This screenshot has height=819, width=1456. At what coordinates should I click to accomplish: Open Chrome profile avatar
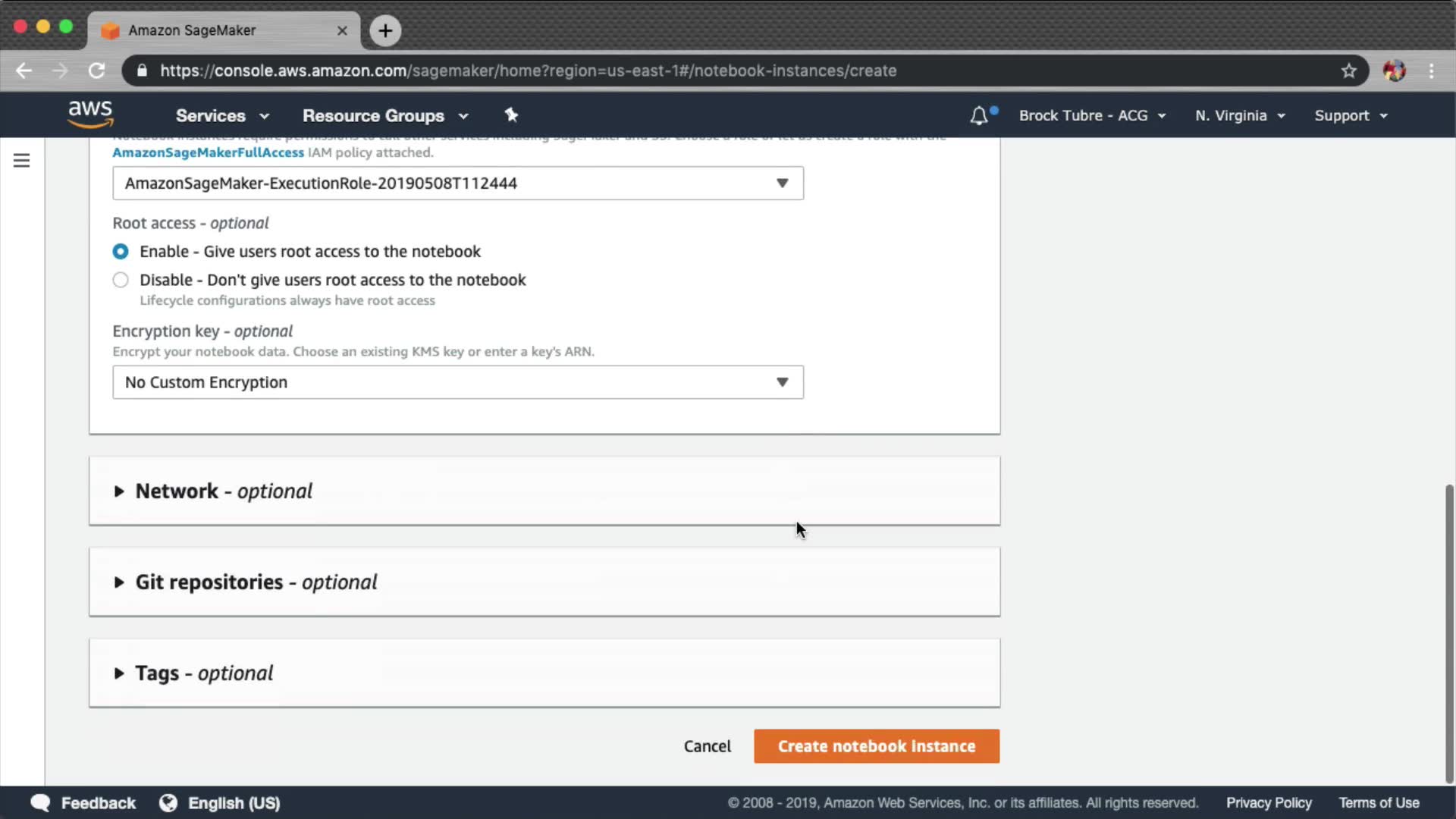pyautogui.click(x=1394, y=71)
